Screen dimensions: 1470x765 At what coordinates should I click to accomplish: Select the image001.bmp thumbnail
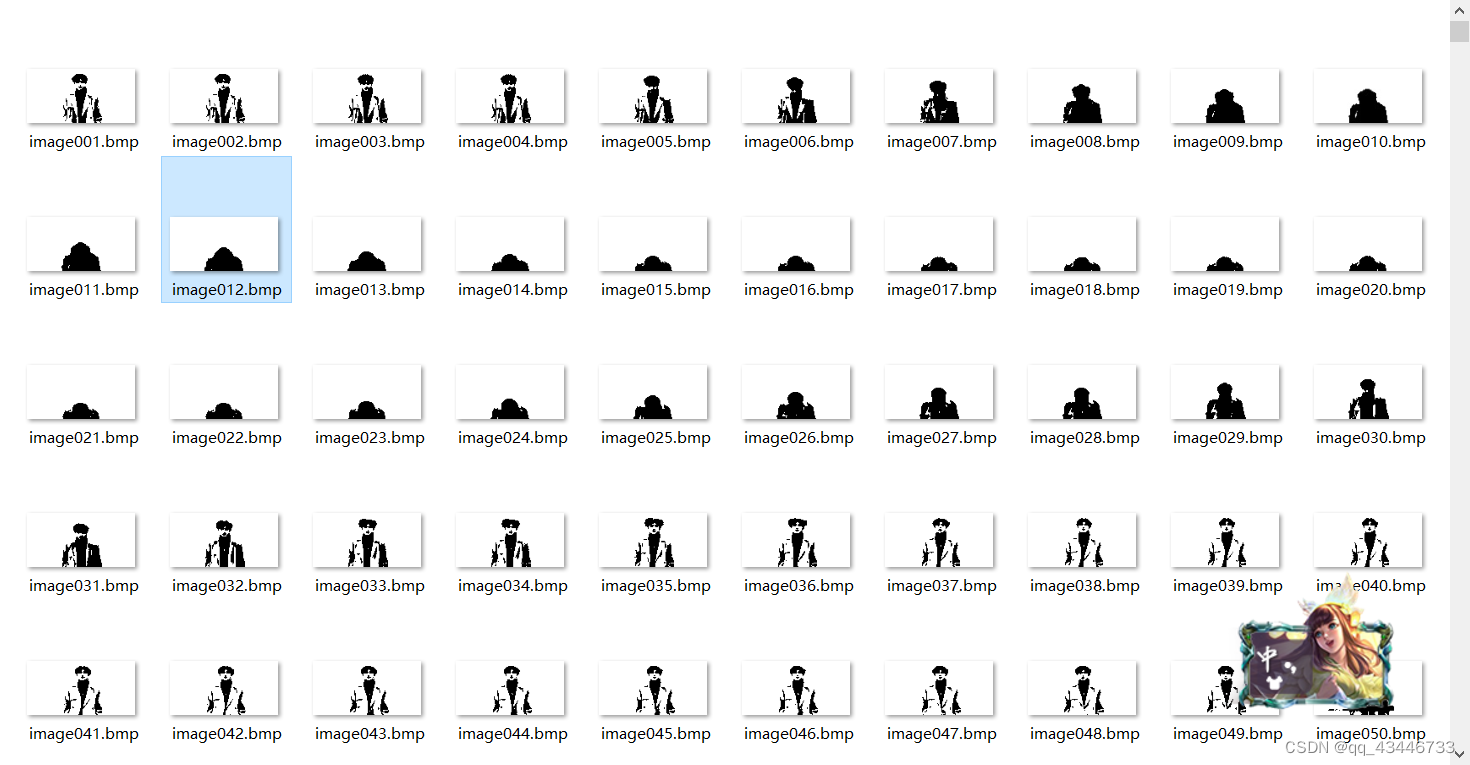click(81, 96)
